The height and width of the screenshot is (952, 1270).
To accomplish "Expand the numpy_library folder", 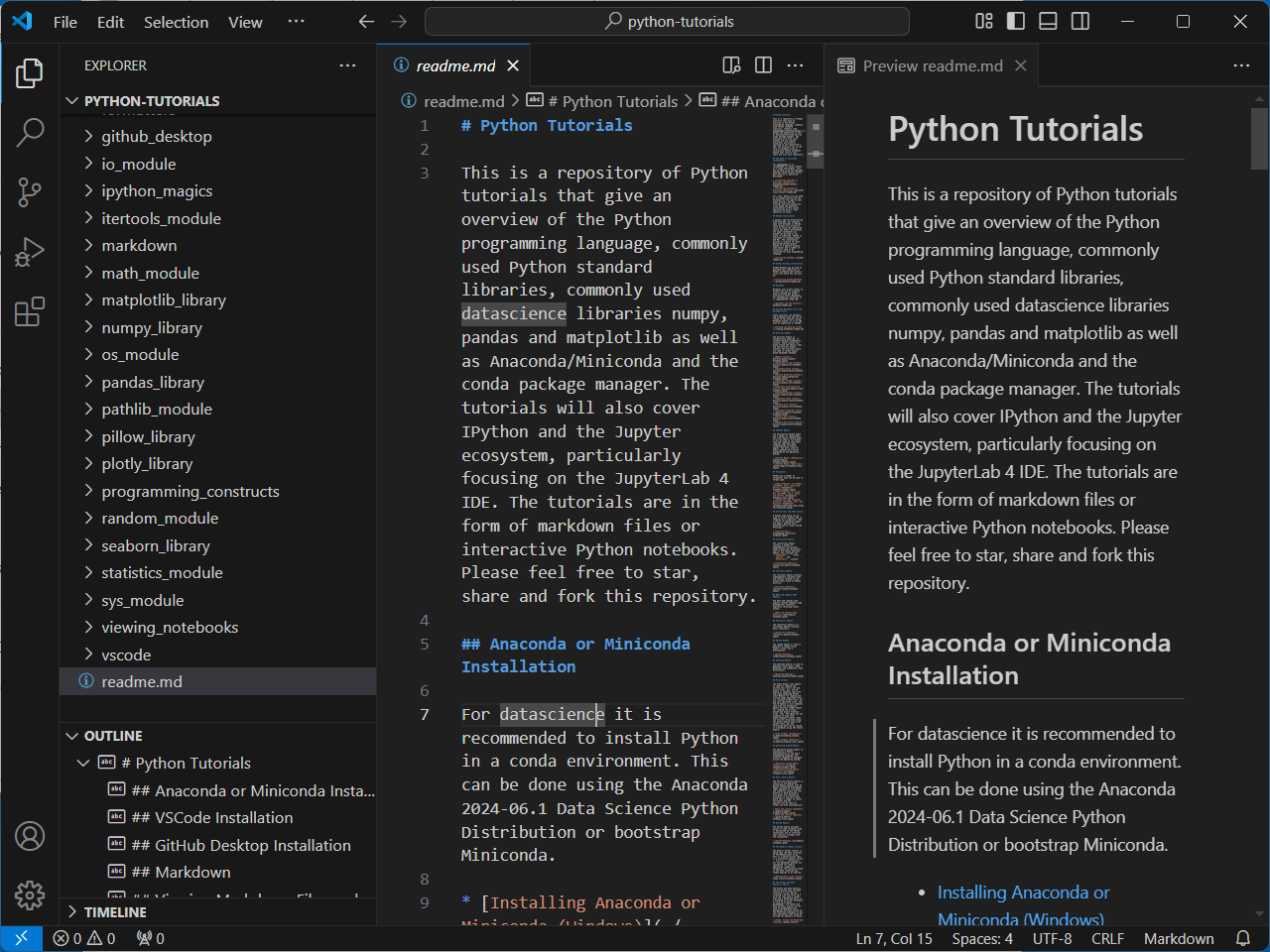I will pos(151,327).
